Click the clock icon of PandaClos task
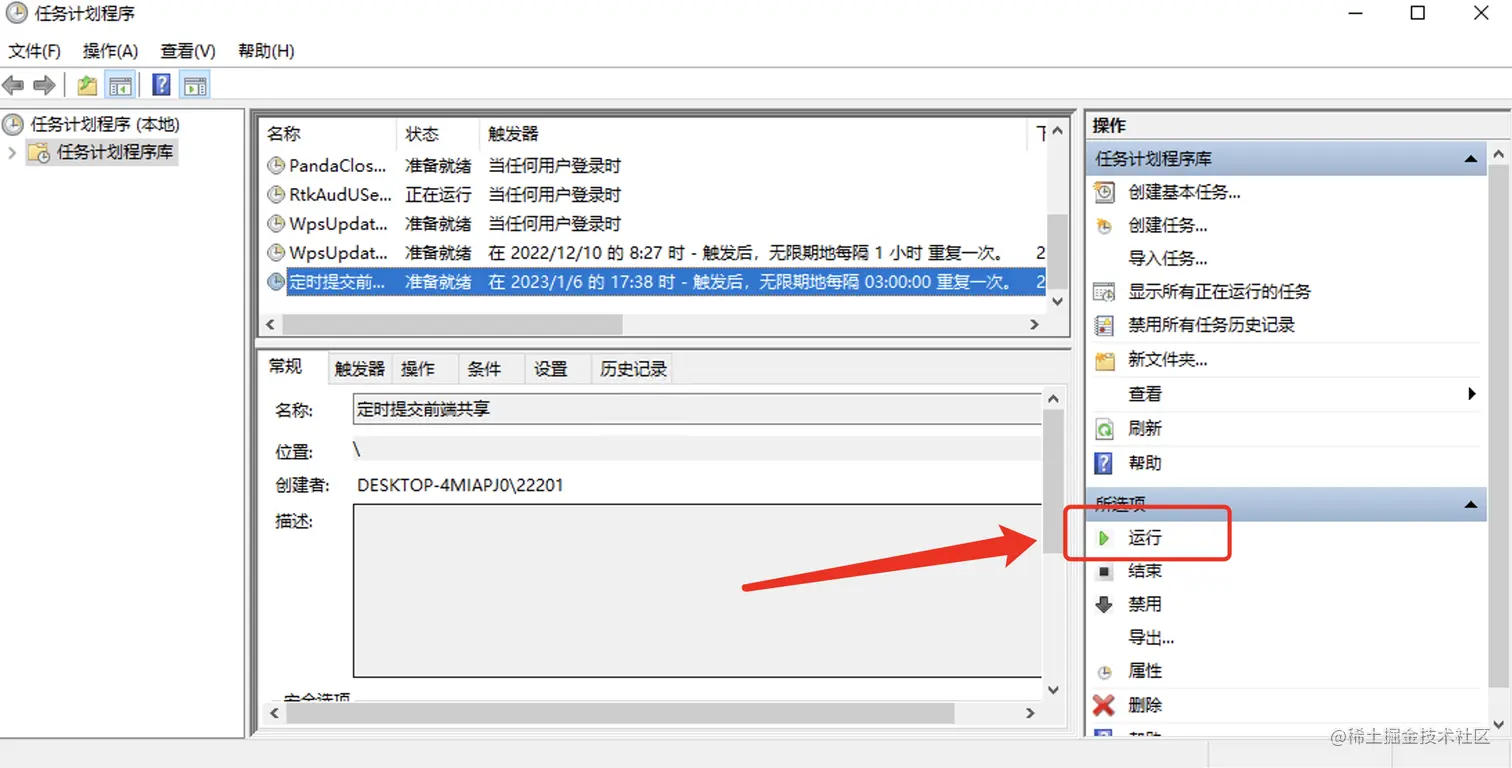 coord(276,166)
